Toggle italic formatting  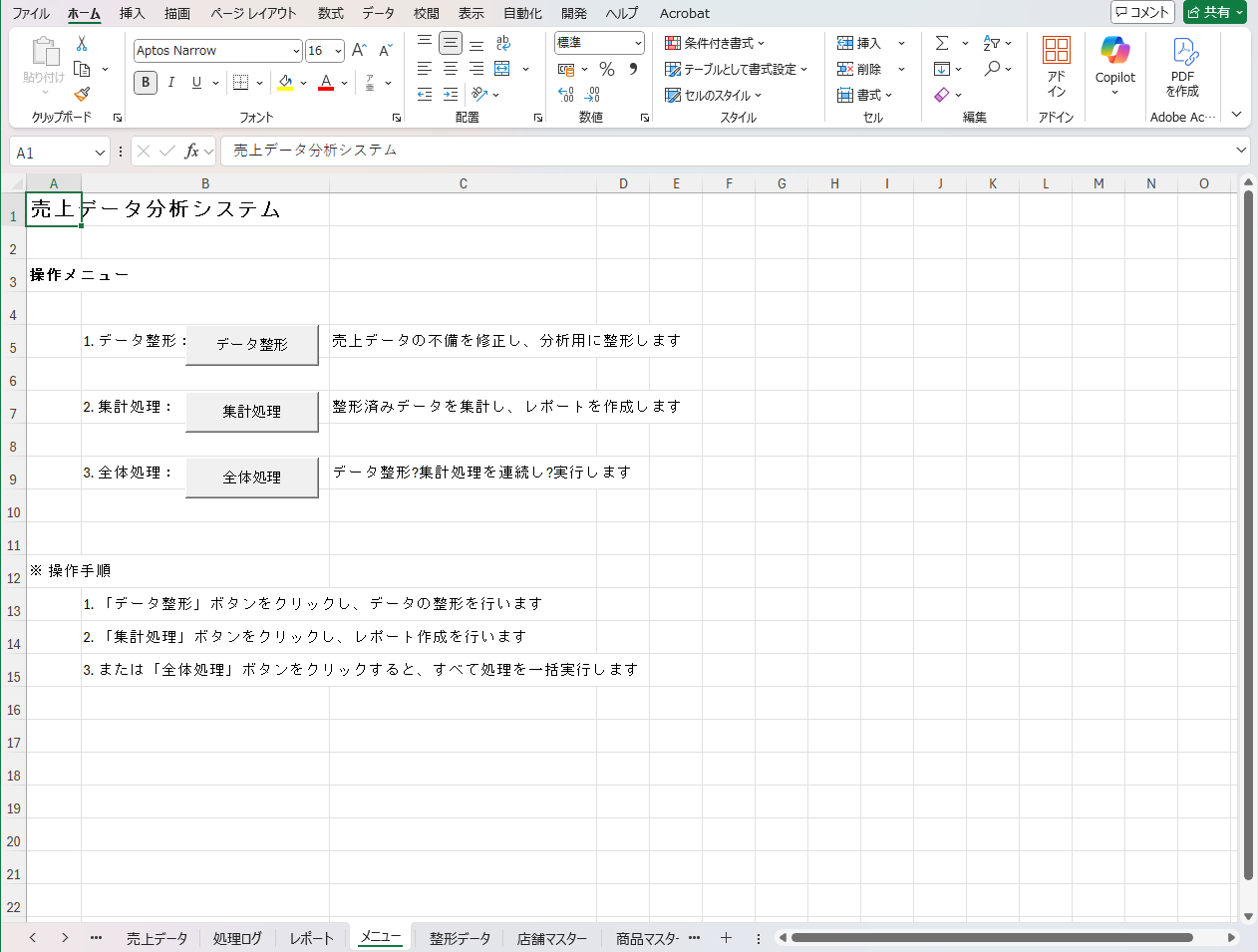tap(170, 83)
